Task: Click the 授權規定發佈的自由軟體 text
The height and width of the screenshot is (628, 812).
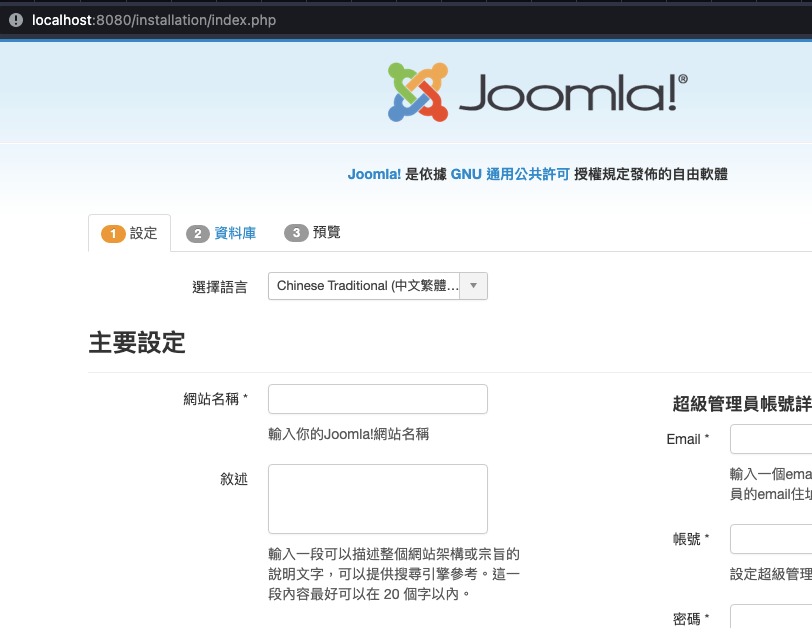Action: pos(651,174)
